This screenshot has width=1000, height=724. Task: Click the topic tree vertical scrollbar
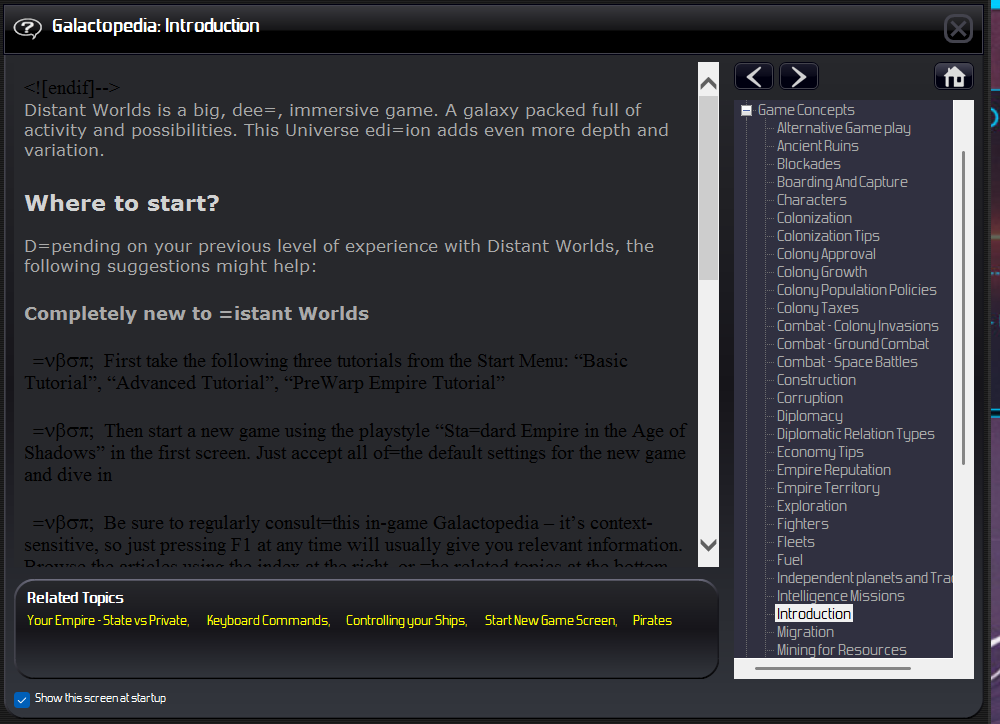tap(963, 307)
